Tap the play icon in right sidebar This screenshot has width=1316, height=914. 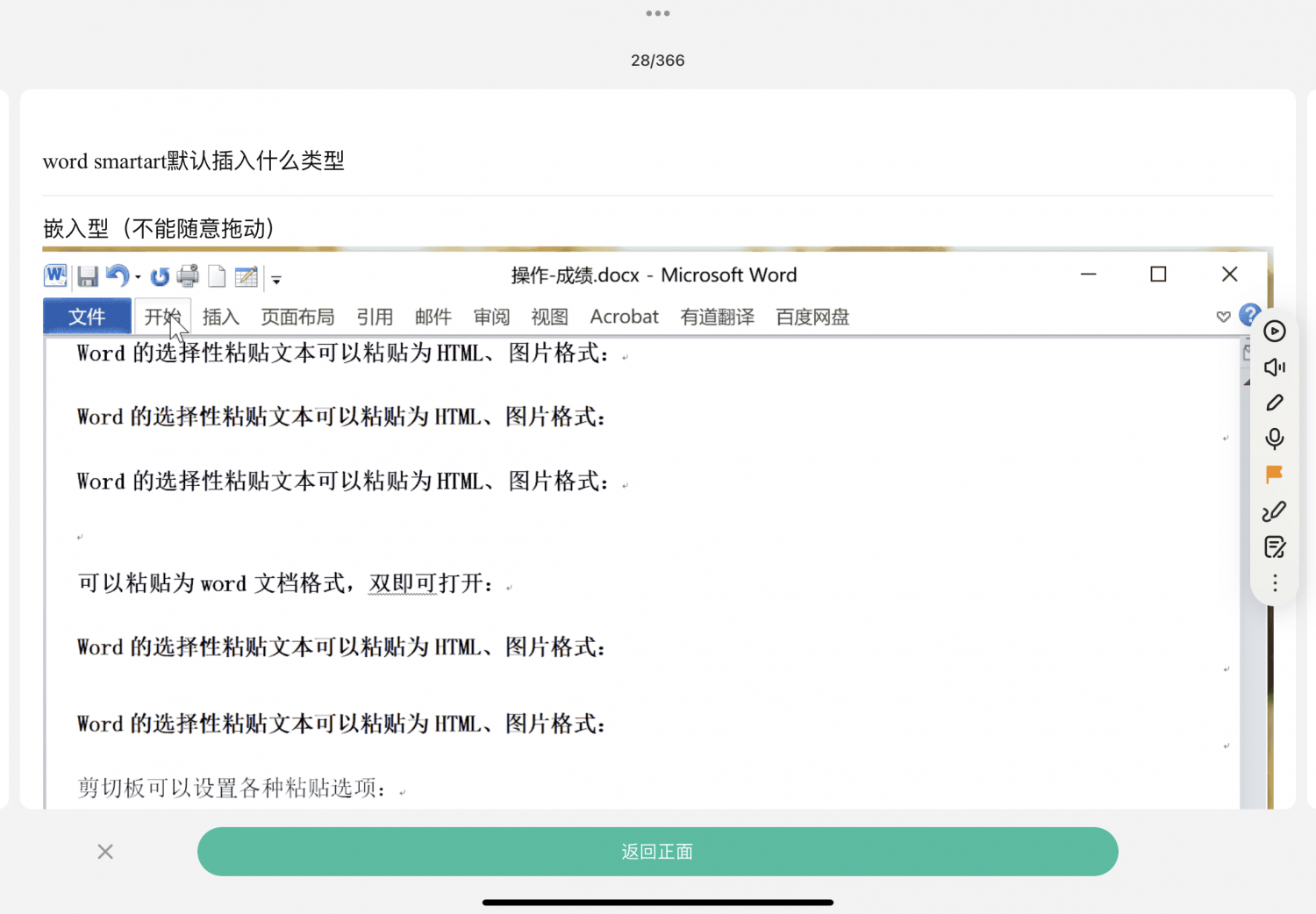(1275, 331)
